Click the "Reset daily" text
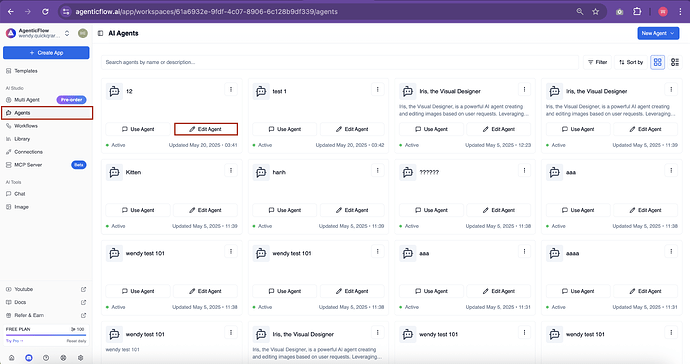Viewport: 690px width, 364px height. pyautogui.click(x=77, y=341)
